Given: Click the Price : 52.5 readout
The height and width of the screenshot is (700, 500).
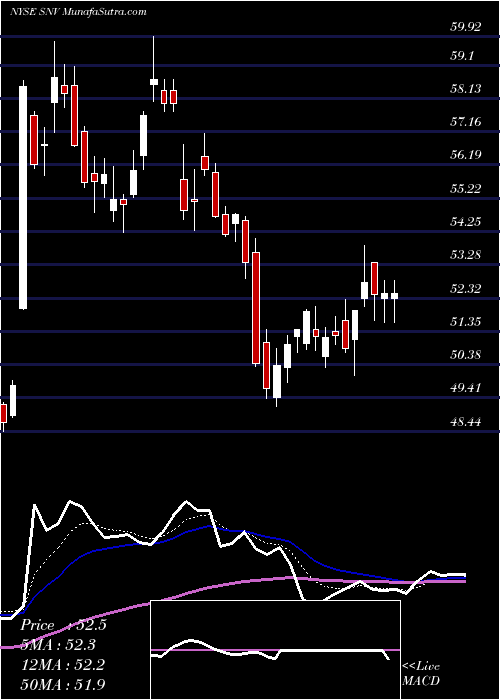Looking at the screenshot, I should pos(63,625).
